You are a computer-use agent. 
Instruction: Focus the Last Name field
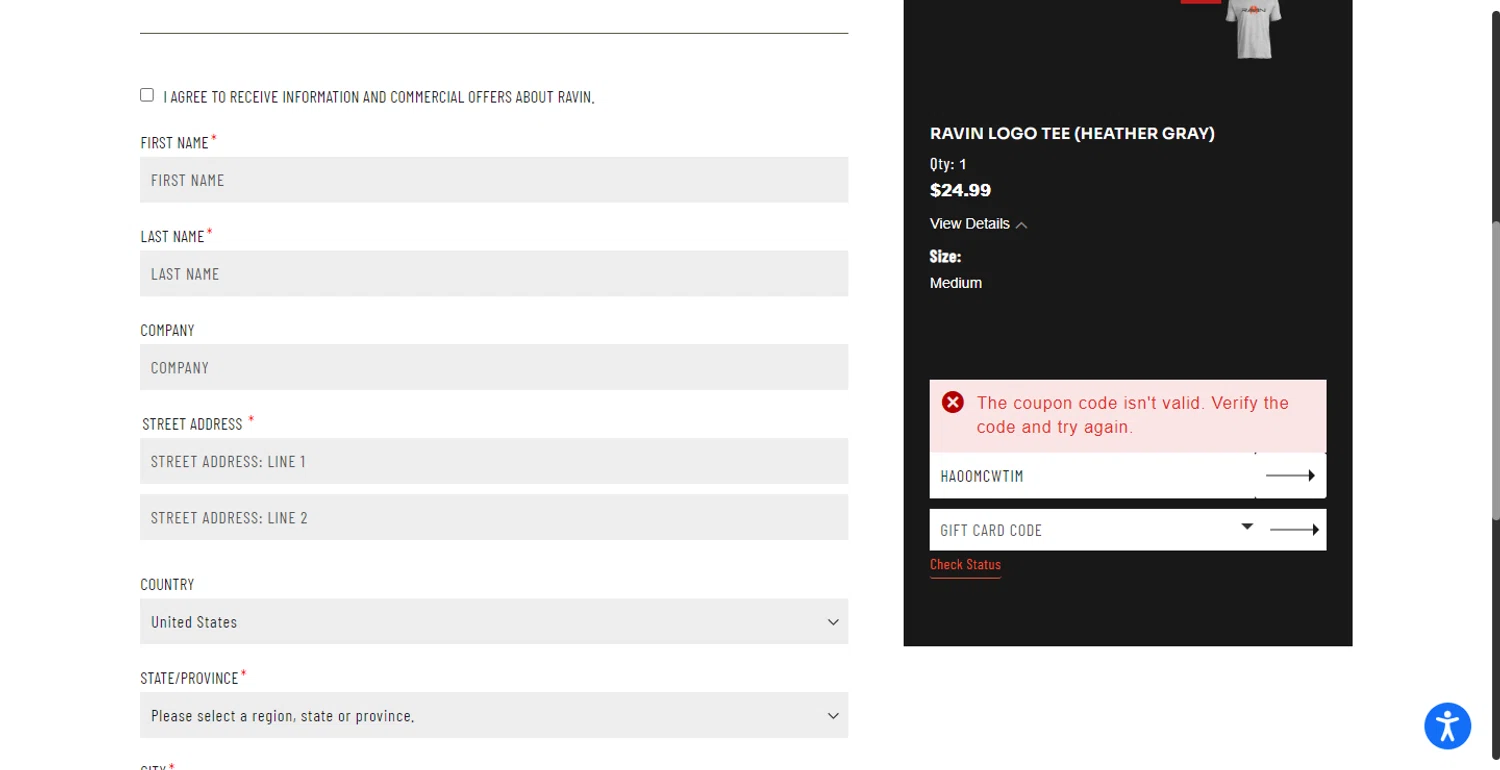click(x=494, y=274)
